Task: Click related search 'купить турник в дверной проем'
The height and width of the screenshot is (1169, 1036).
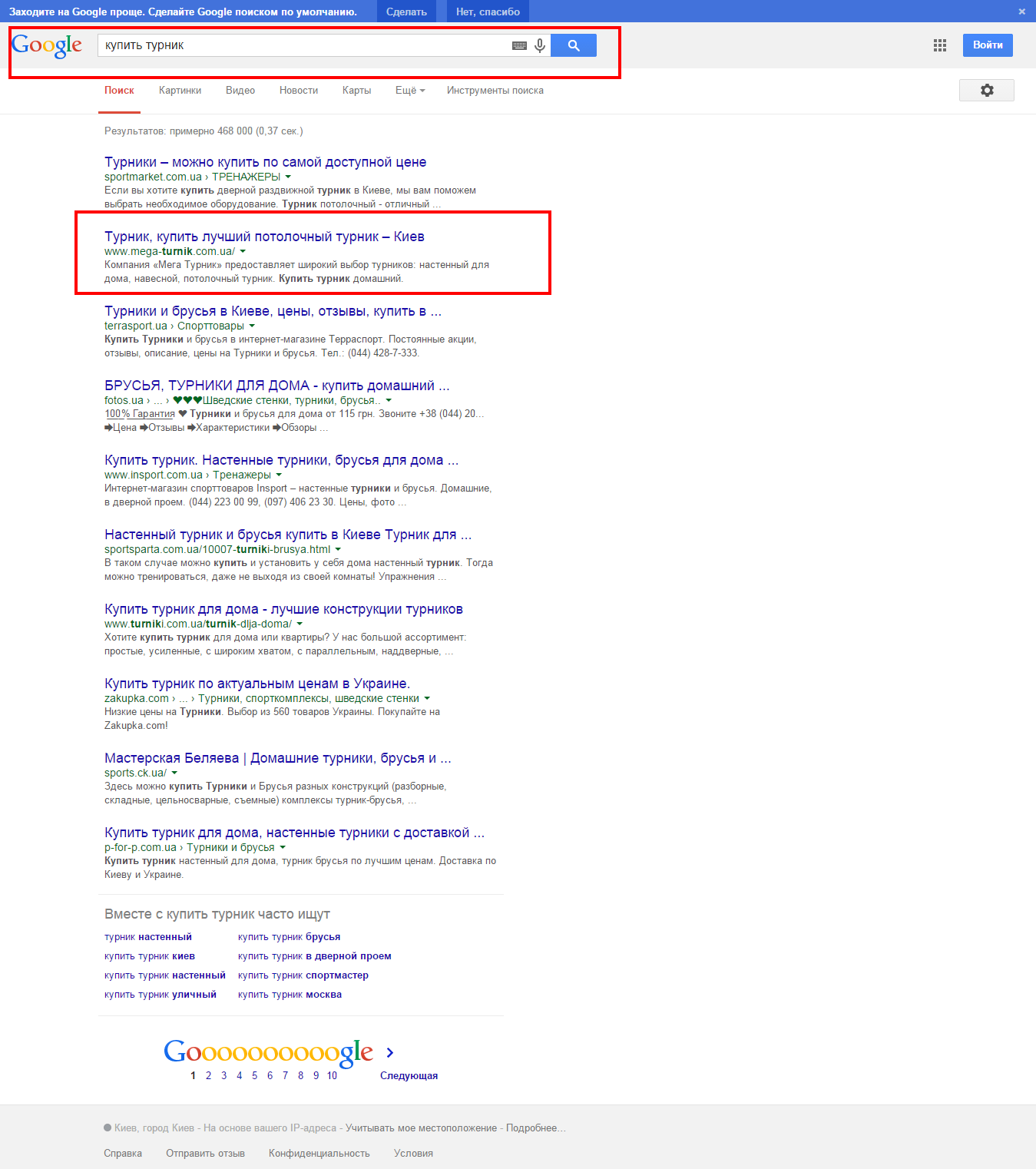Action: pyautogui.click(x=315, y=956)
